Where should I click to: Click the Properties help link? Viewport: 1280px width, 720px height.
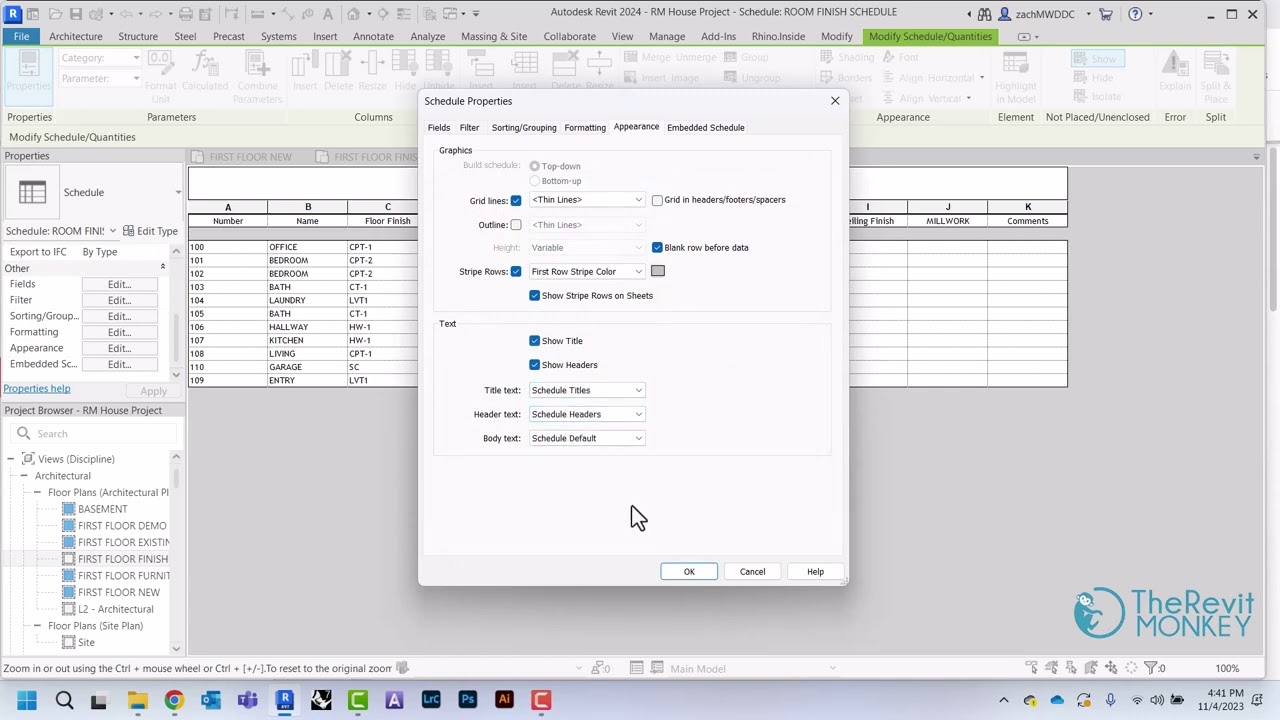pos(37,389)
